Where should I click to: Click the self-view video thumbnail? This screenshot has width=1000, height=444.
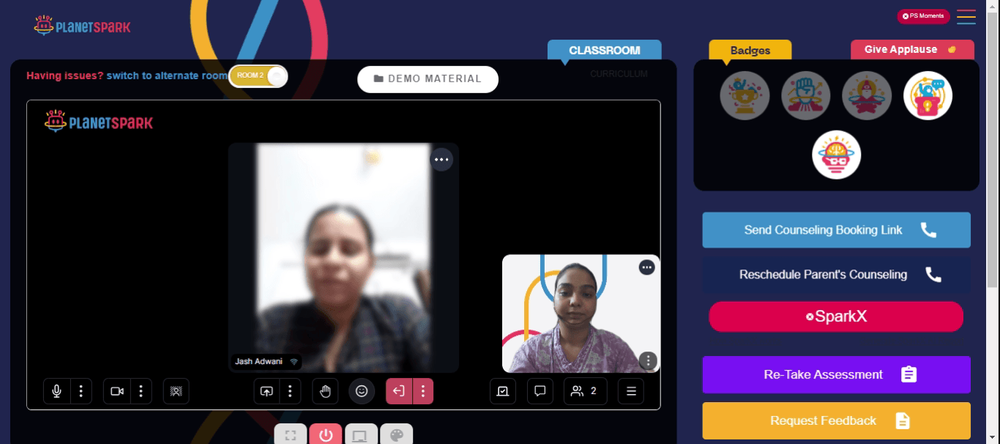pyautogui.click(x=580, y=313)
